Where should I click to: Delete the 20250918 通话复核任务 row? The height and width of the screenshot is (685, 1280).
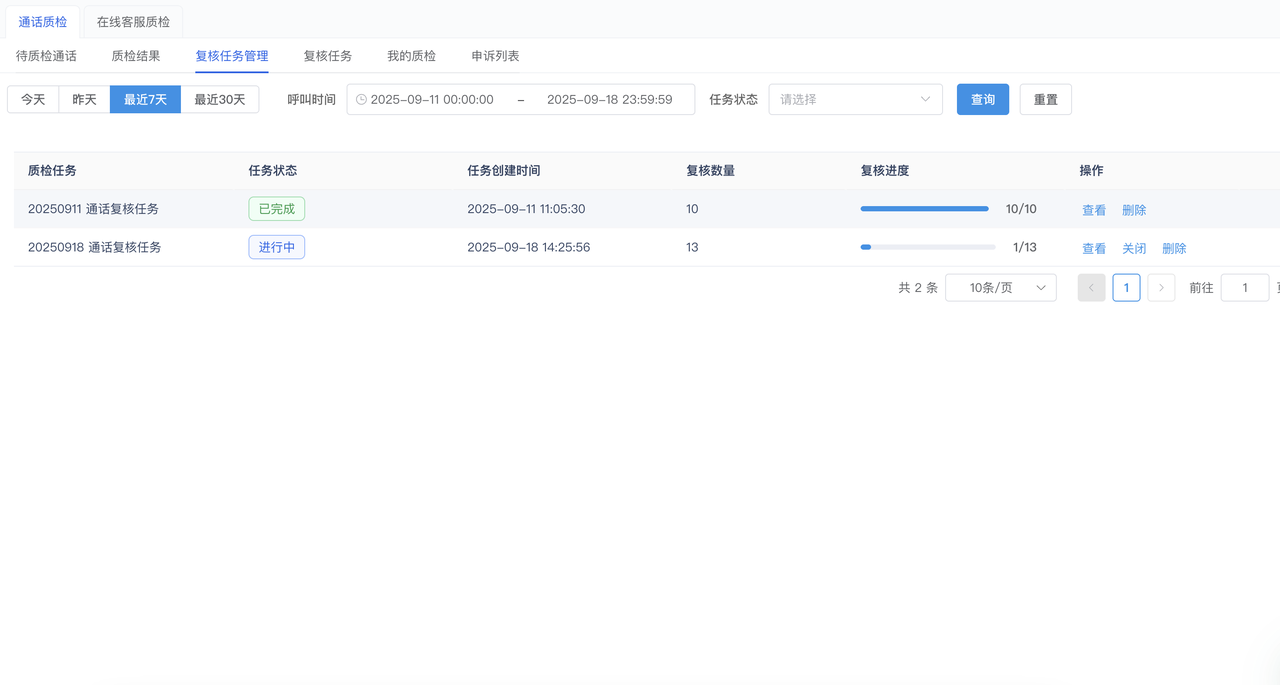point(1174,248)
